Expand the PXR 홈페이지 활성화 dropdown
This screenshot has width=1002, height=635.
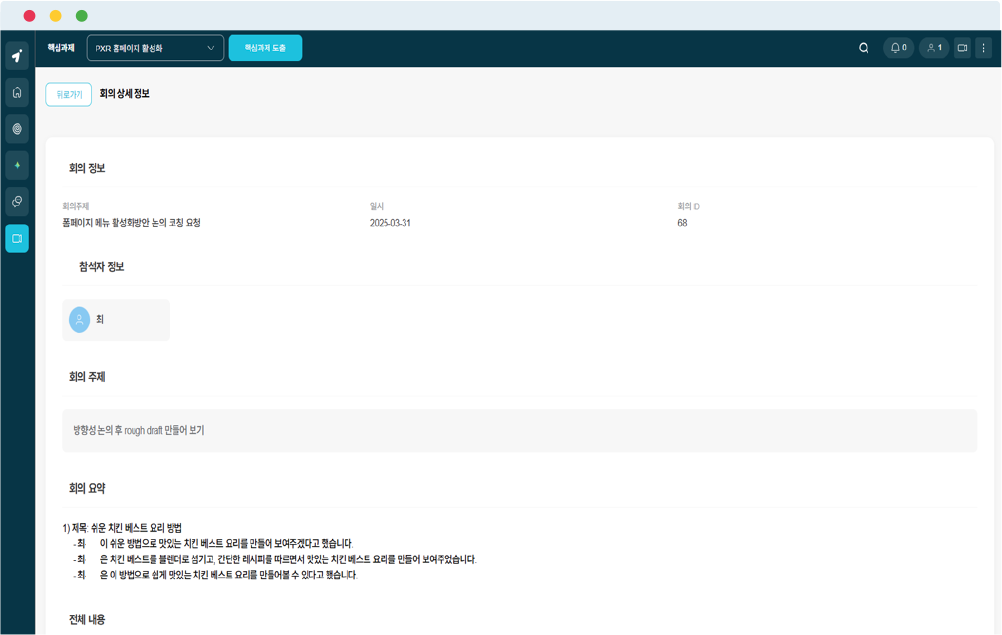(155, 48)
